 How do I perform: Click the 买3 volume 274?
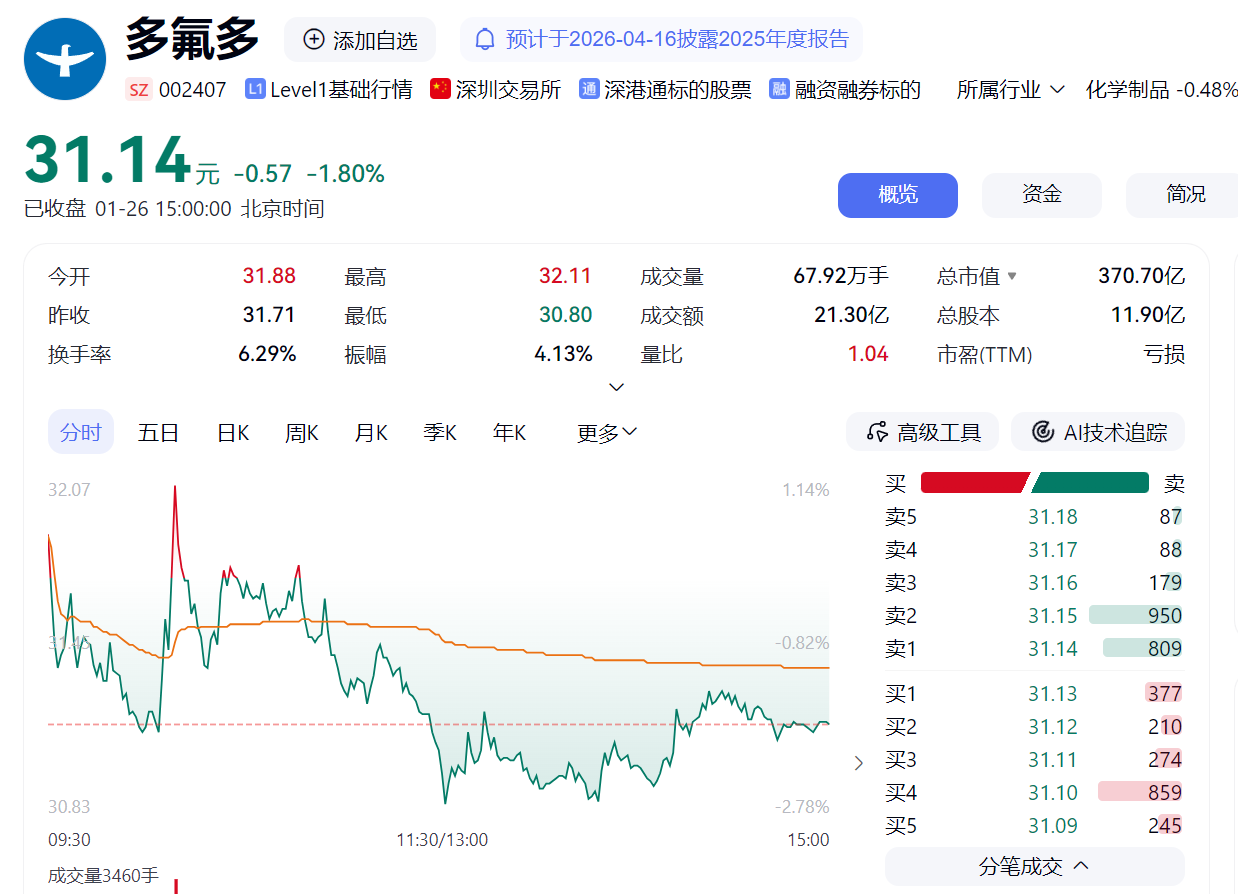click(x=1165, y=759)
